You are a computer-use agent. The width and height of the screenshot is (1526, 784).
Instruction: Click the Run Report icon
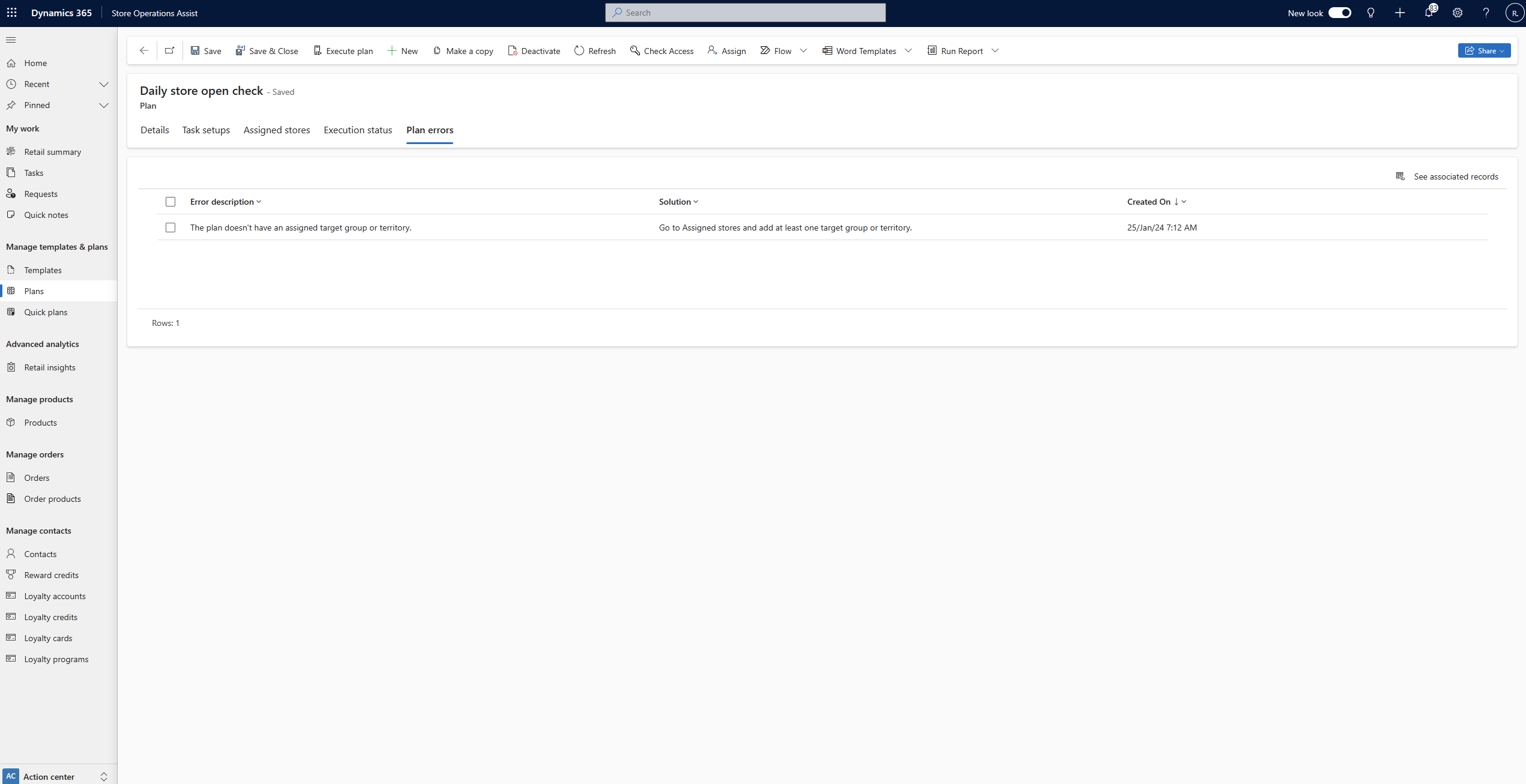[x=930, y=50]
